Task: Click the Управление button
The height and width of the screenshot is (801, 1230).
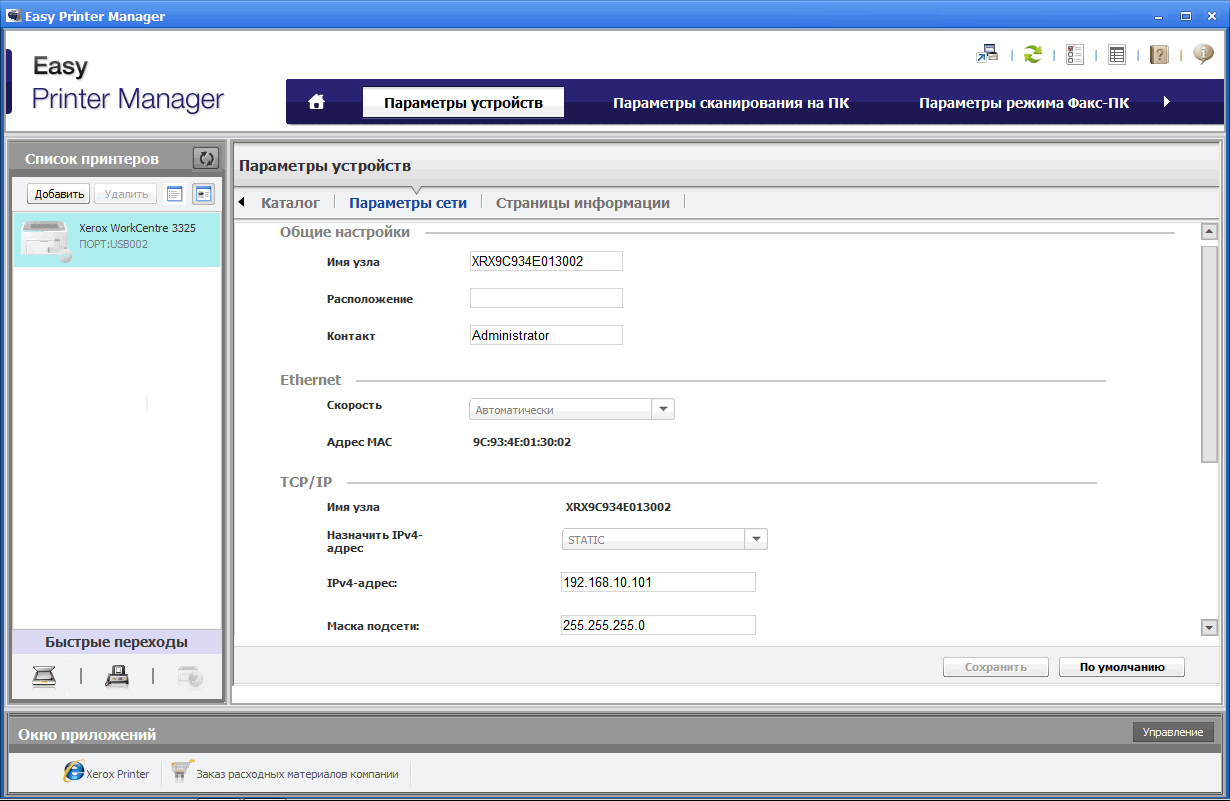Action: pyautogui.click(x=1173, y=732)
